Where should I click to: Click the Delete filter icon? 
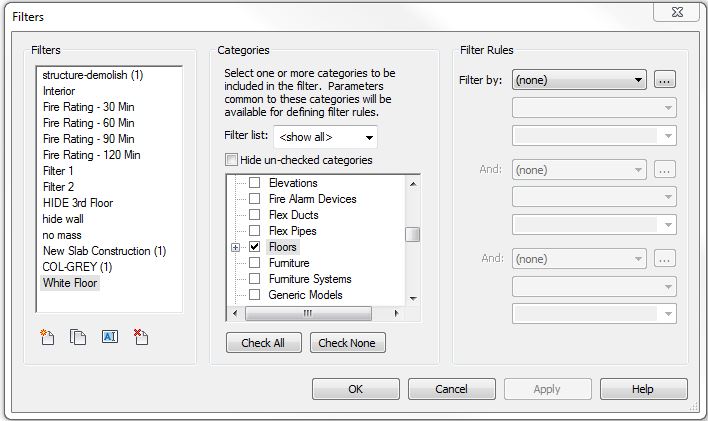tap(141, 337)
